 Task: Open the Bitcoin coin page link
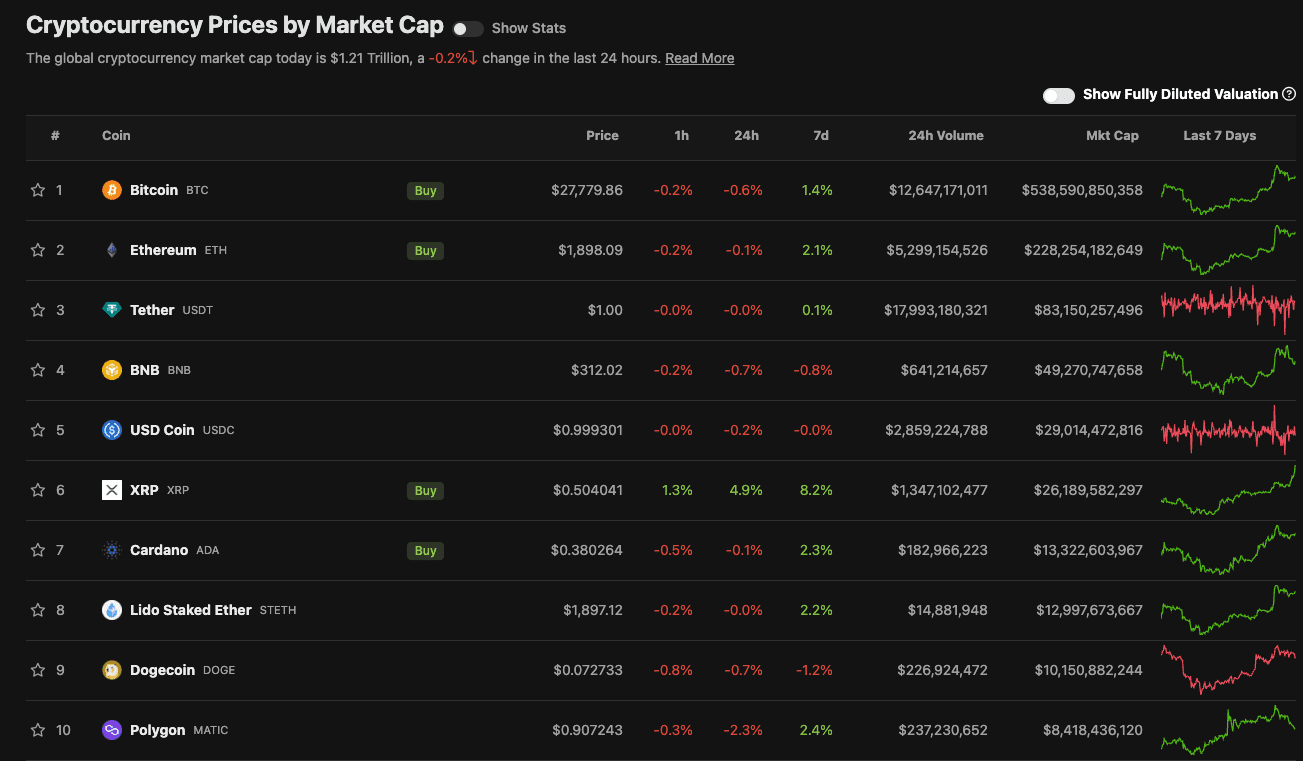click(154, 190)
